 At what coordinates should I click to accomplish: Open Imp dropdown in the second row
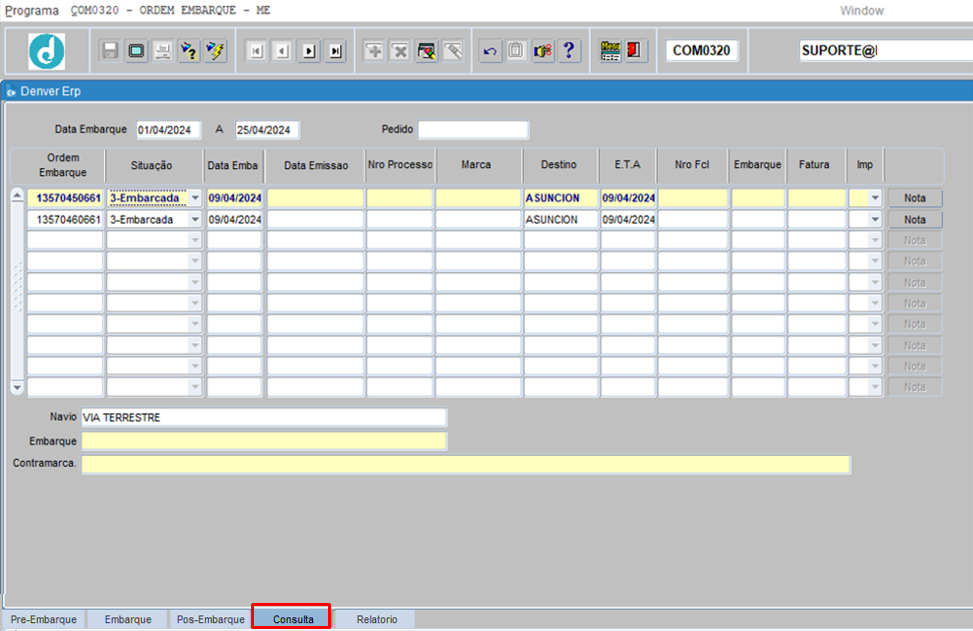click(875, 220)
